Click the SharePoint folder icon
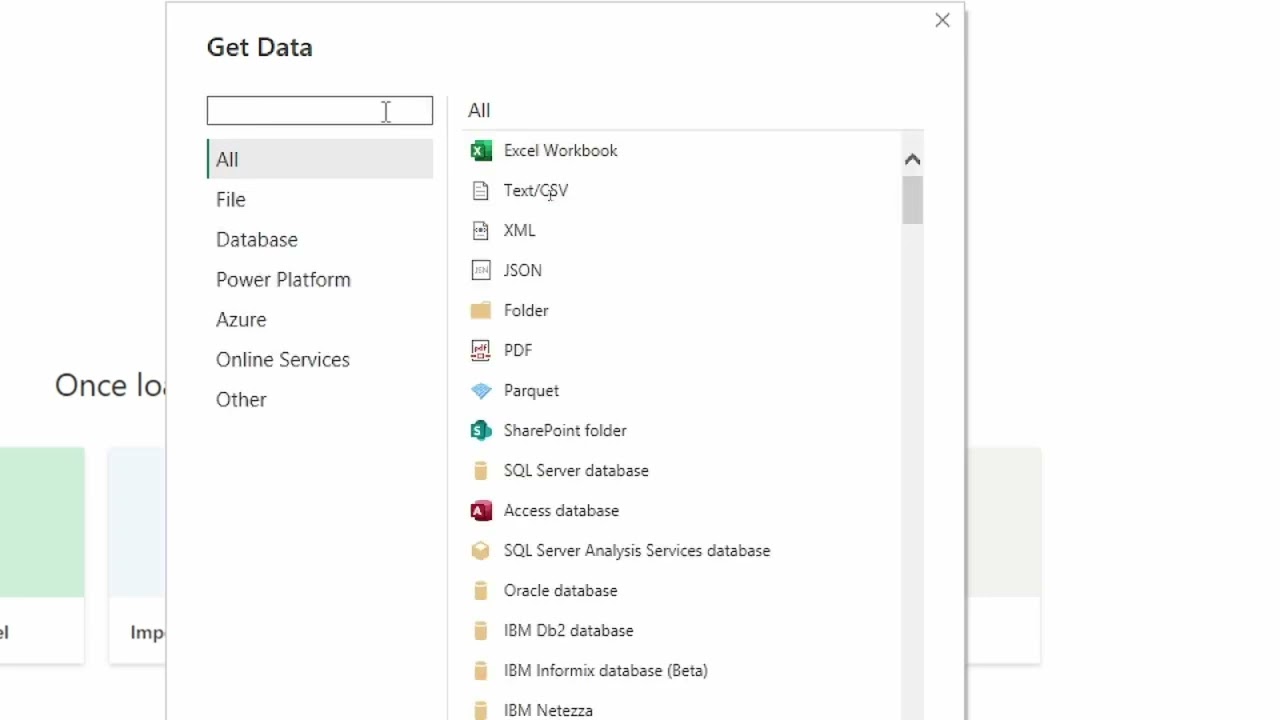The width and height of the screenshot is (1280, 720). (481, 431)
